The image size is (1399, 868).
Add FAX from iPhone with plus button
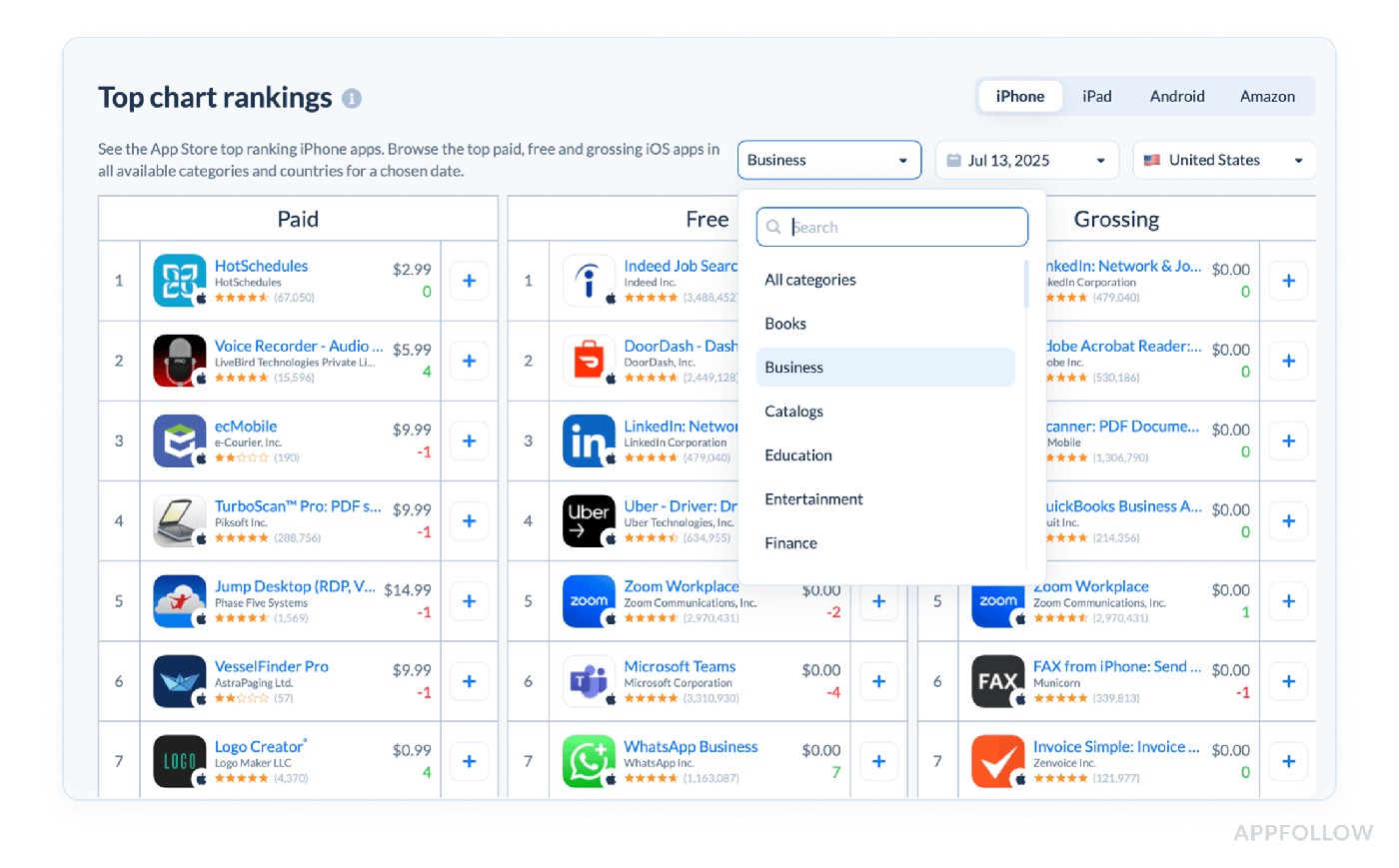(x=1288, y=681)
